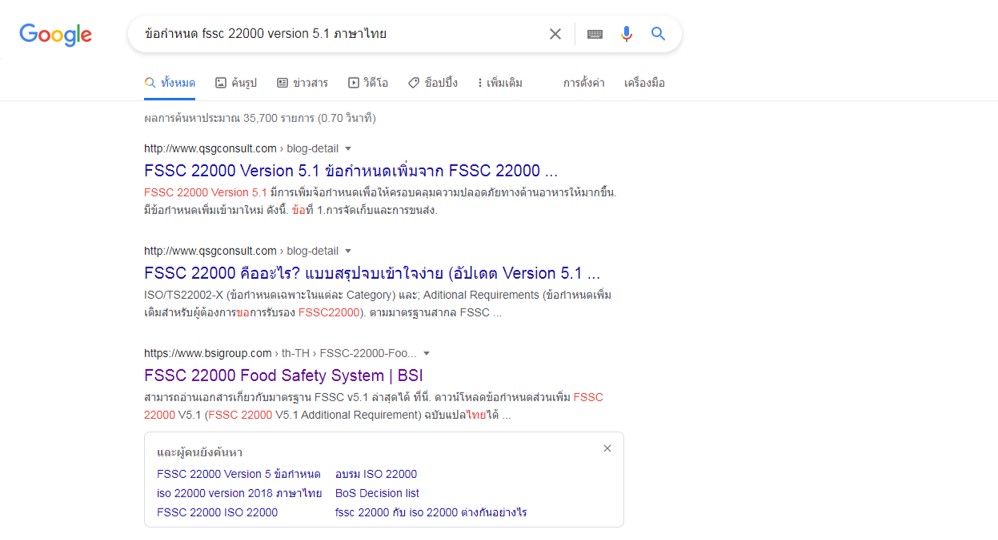The height and width of the screenshot is (540, 998).
Task: Search 'iso 22000 version 2018 ภาษาไทย' suggestion
Action: click(239, 493)
